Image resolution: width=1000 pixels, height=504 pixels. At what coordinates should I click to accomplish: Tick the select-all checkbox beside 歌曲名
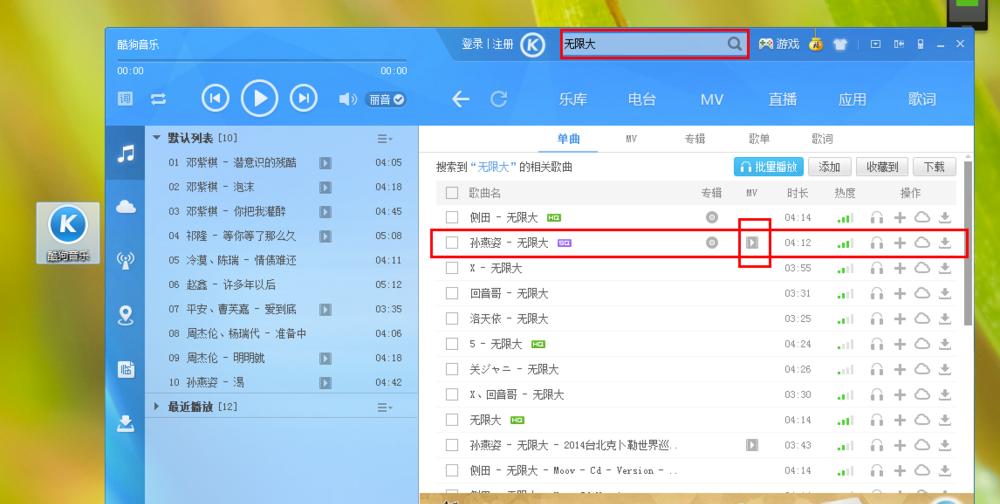point(452,193)
